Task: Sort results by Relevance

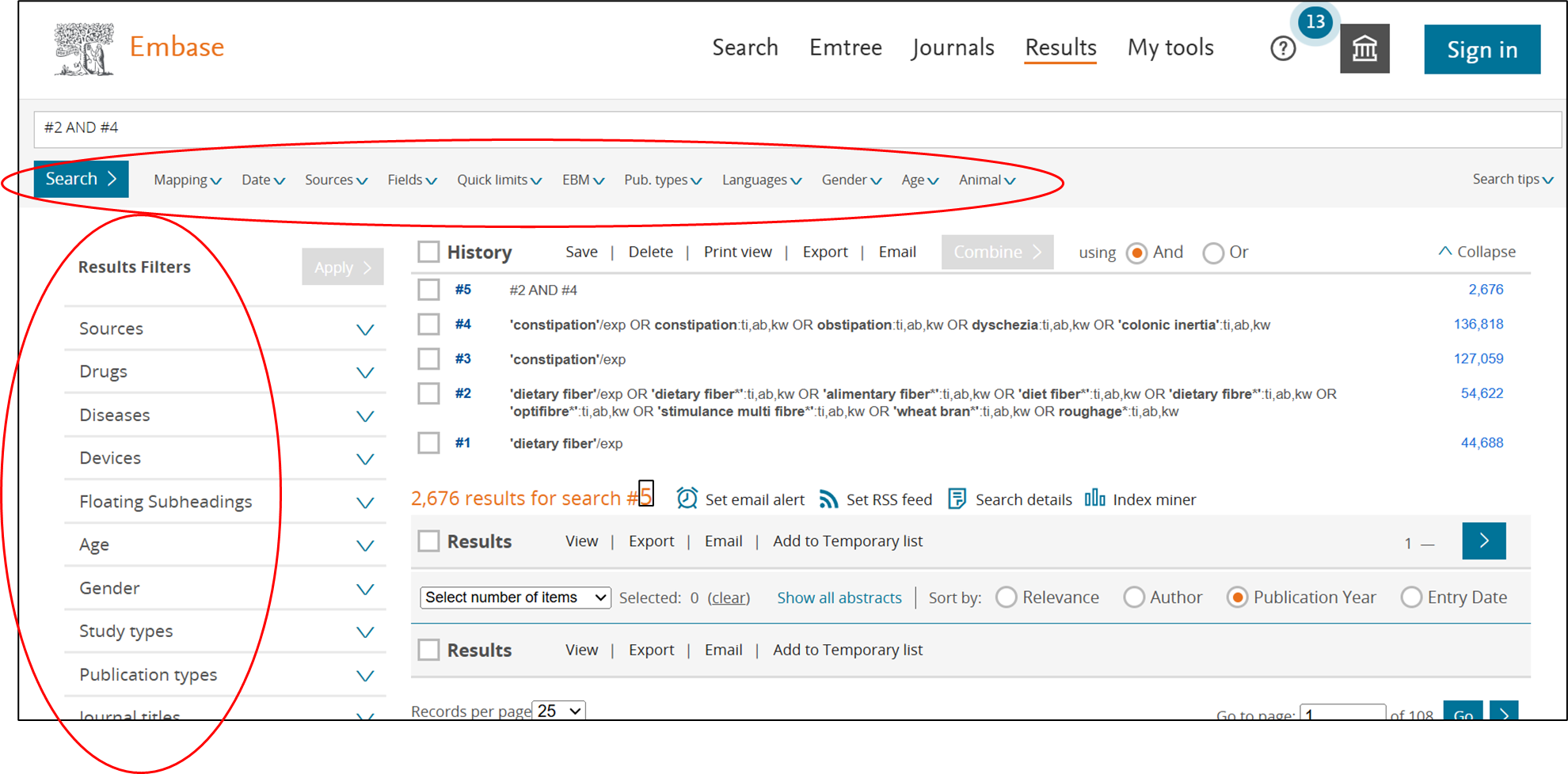Action: pyautogui.click(x=1007, y=598)
